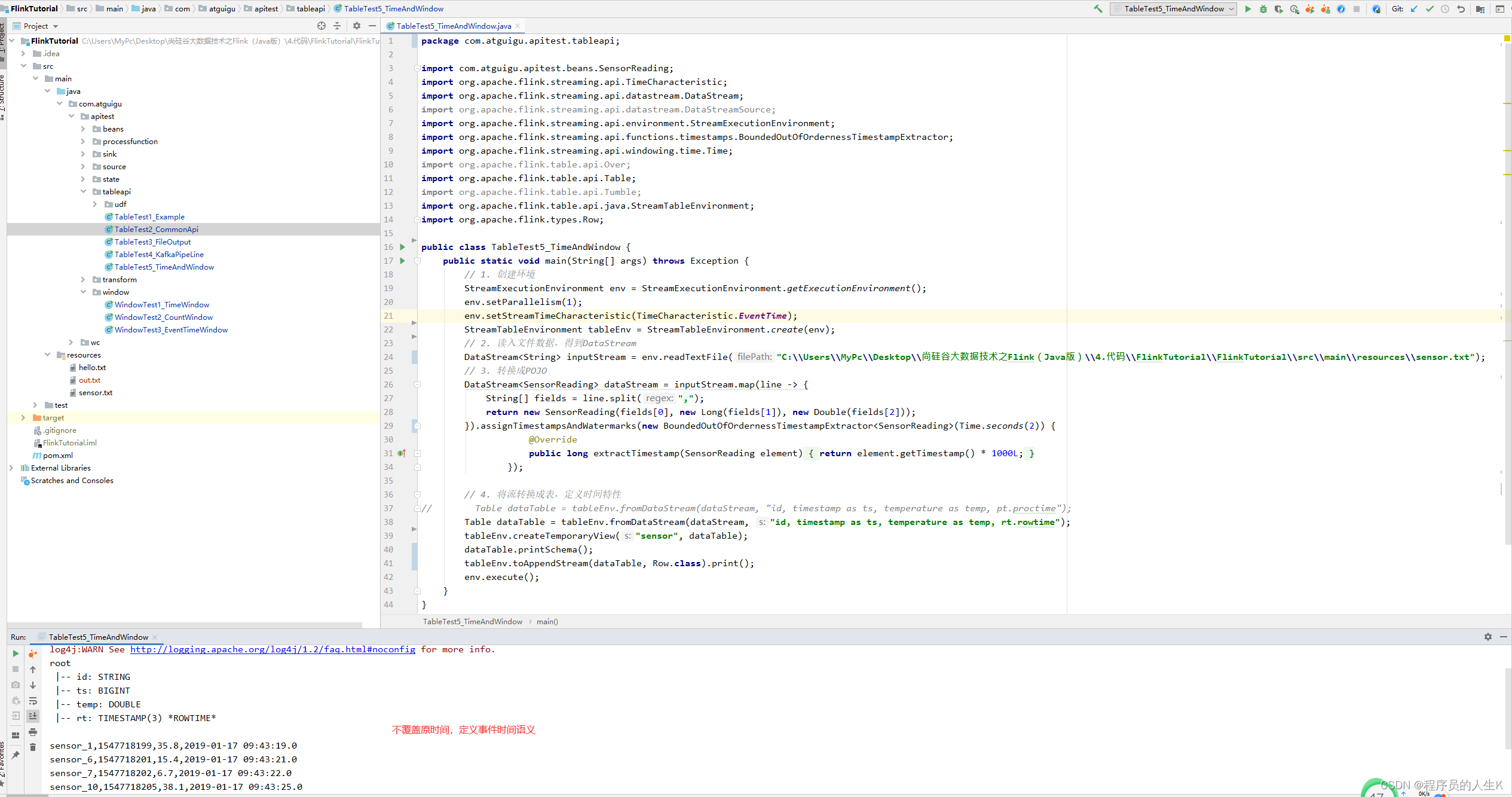The image size is (1512, 797).
Task: Click the print icon in Run panel
Action: coord(33,732)
